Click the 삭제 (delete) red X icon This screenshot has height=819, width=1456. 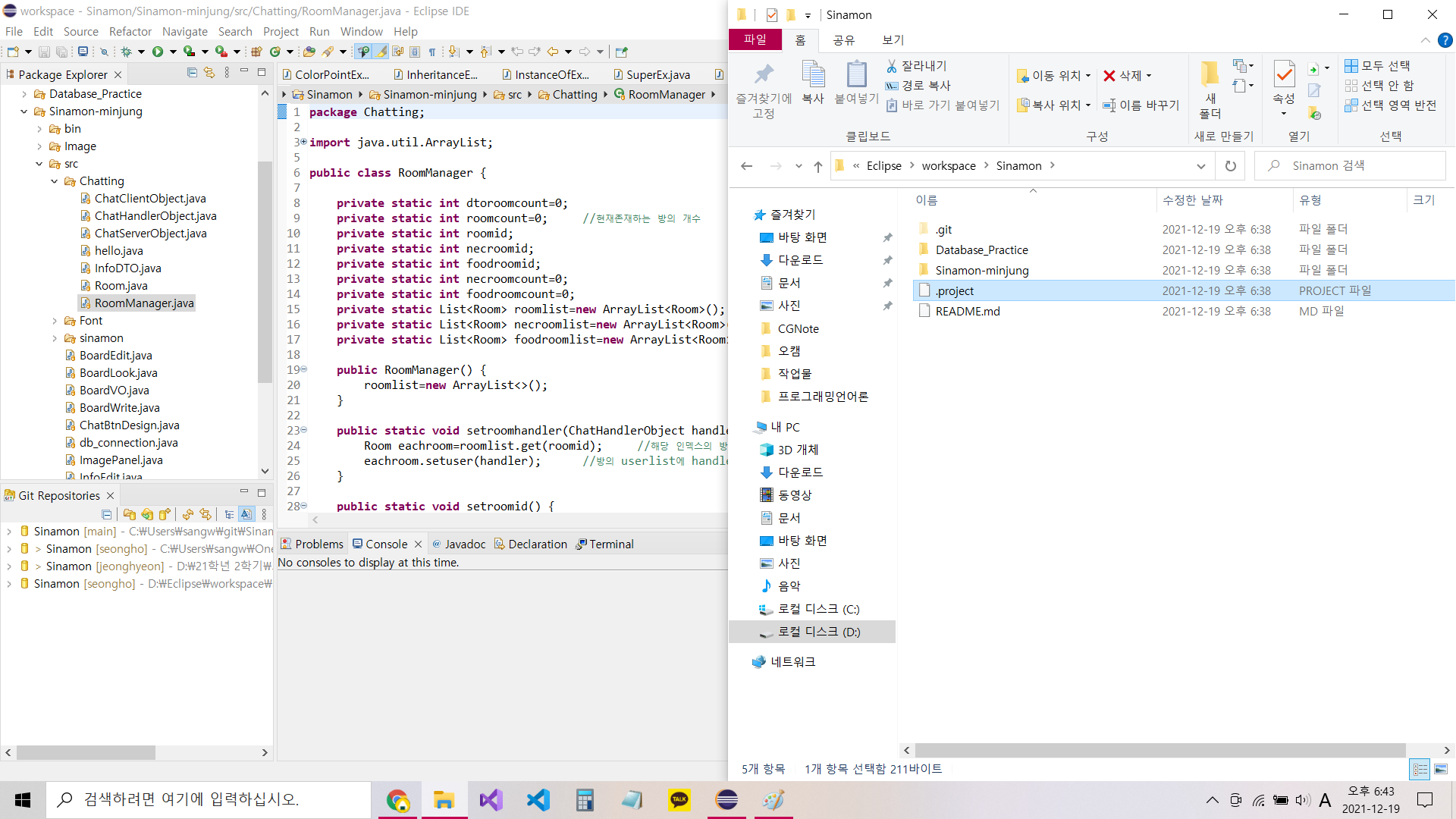(x=1109, y=76)
